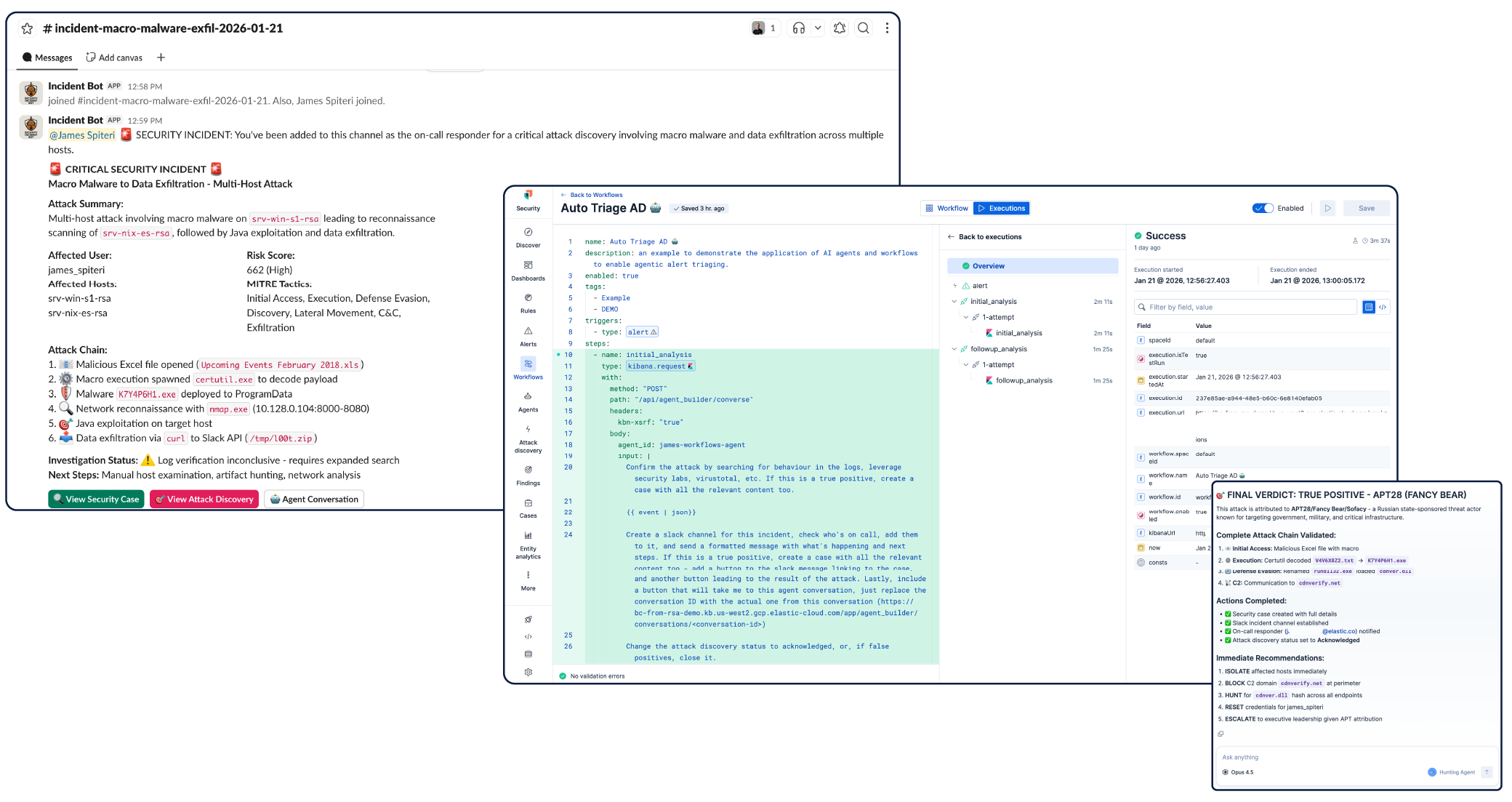Open Kibana Discover sidebar icon
This screenshot has width=1512, height=802.
(x=528, y=236)
